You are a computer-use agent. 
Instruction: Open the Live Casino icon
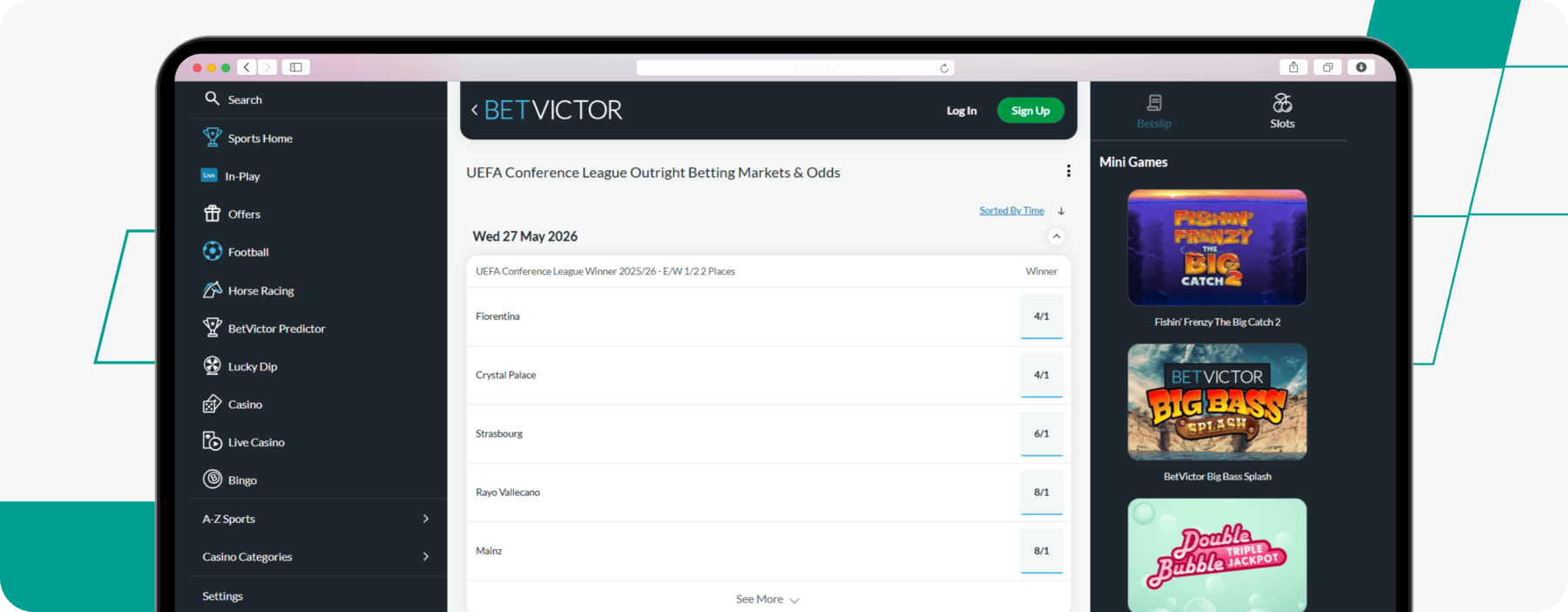212,441
